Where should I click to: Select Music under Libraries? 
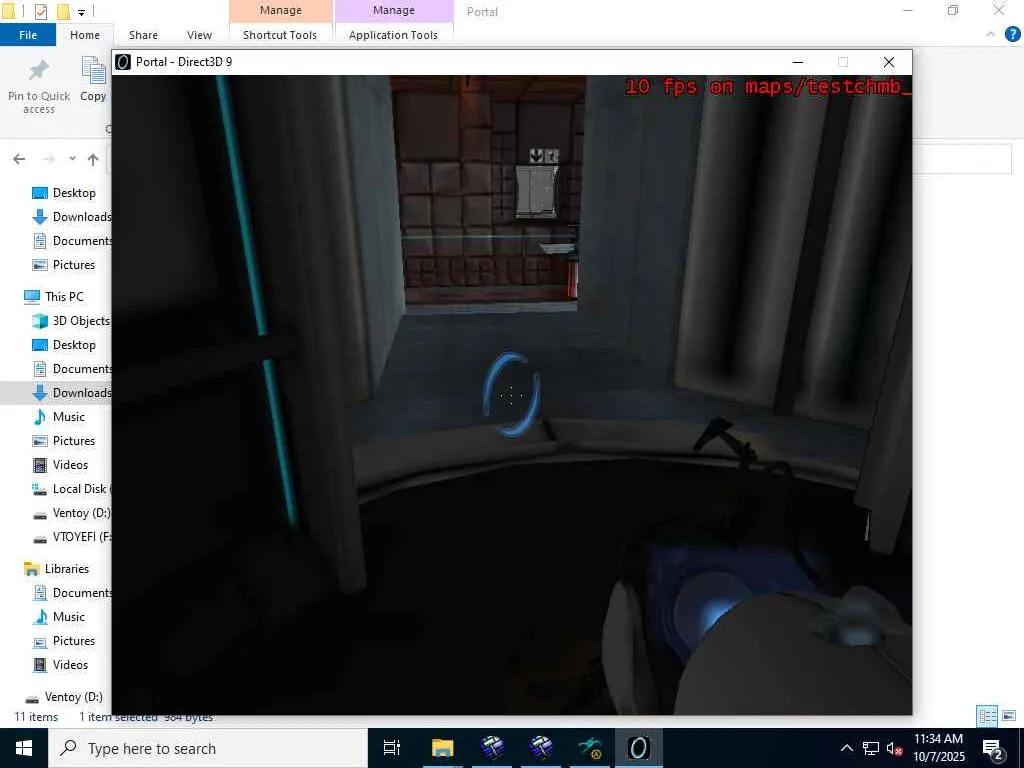(x=60, y=616)
